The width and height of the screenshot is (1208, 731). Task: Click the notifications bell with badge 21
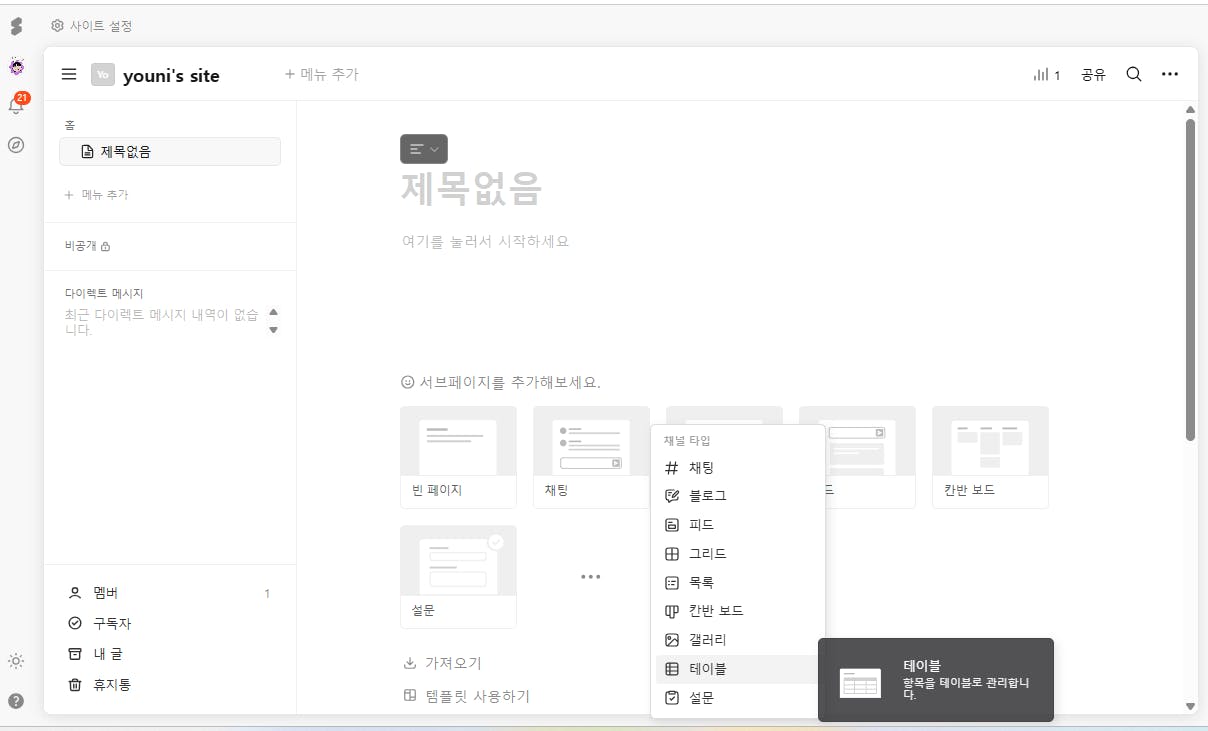(16, 104)
